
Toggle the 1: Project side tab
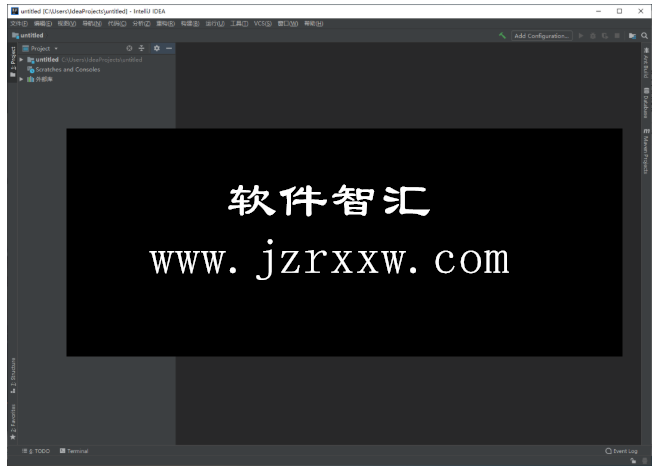pos(13,61)
